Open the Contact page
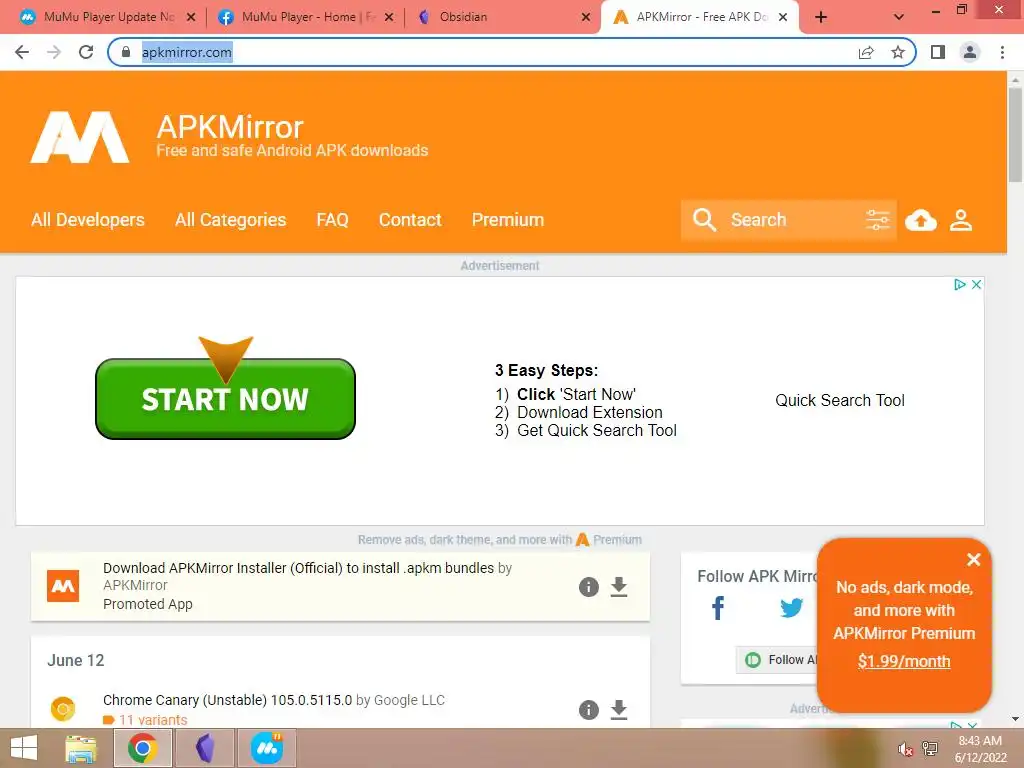 (410, 220)
